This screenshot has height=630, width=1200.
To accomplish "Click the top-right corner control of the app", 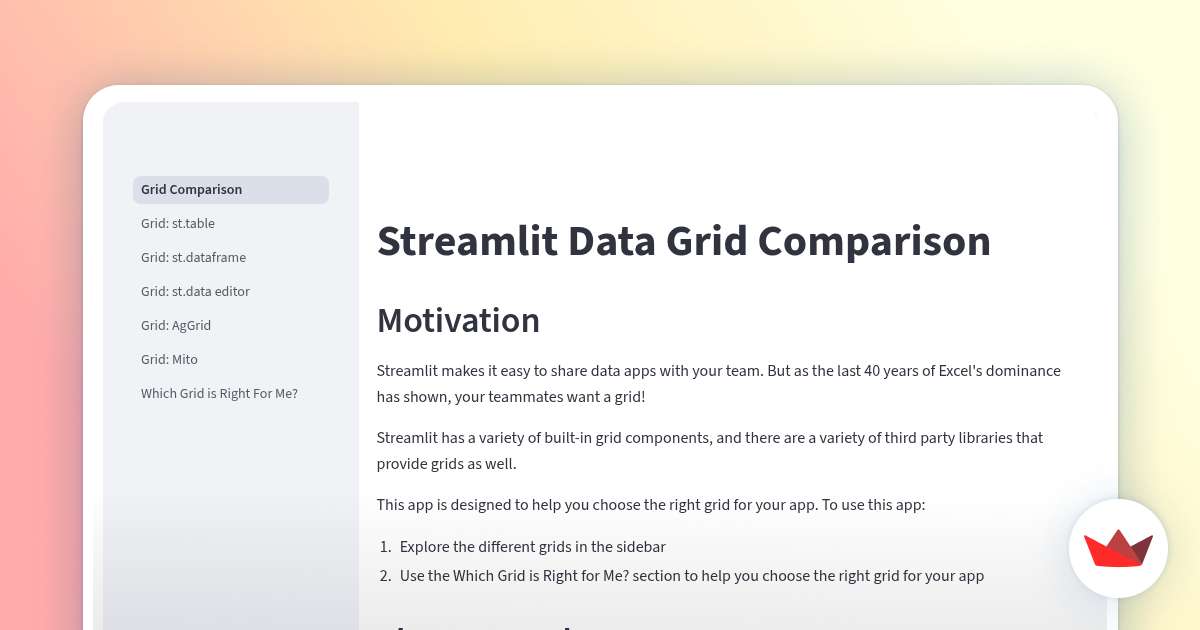I will [1093, 113].
